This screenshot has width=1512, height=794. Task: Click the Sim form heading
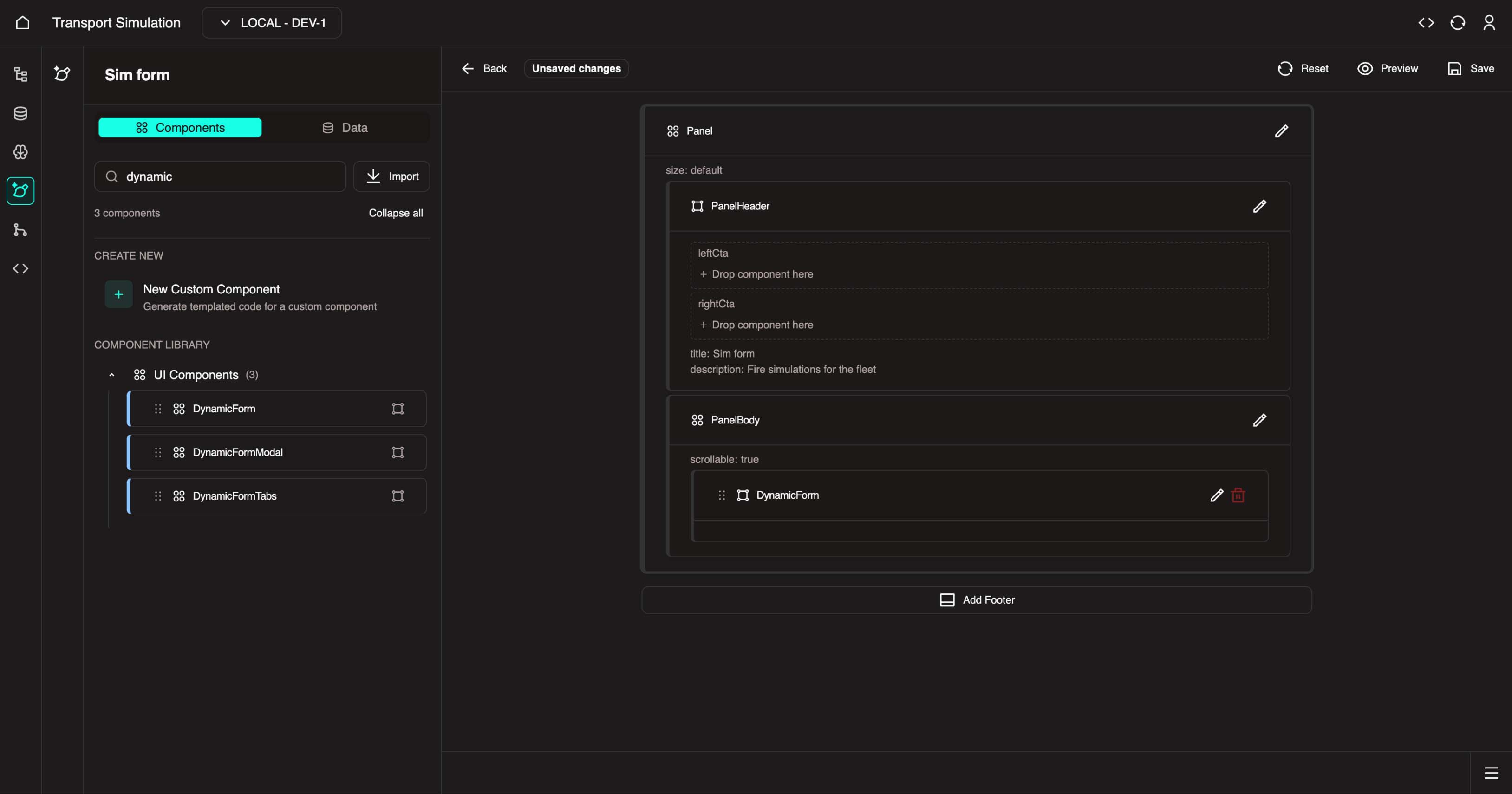[x=137, y=75]
